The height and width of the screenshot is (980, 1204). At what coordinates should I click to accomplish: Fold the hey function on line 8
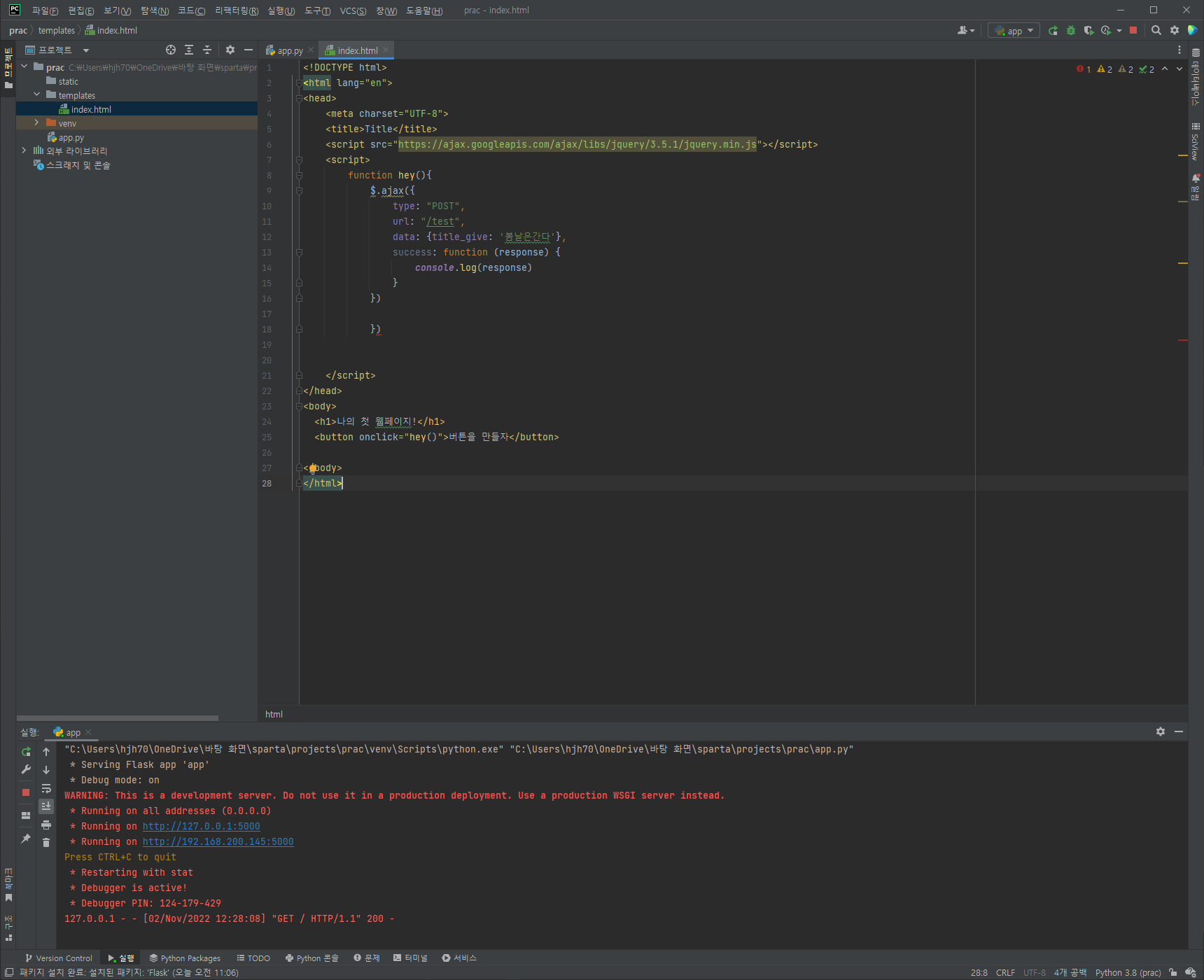(x=299, y=175)
